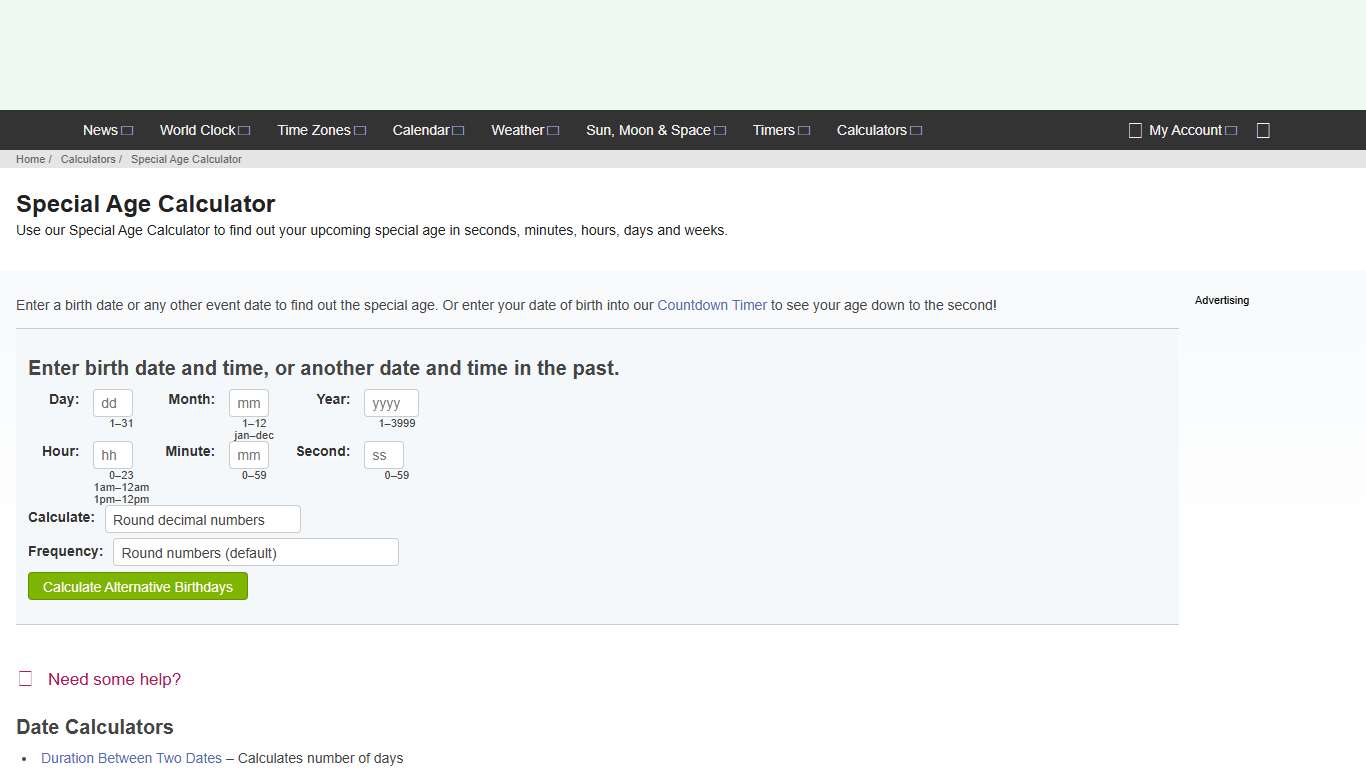Click the Need some help link
The height and width of the screenshot is (768, 1366).
click(x=113, y=679)
